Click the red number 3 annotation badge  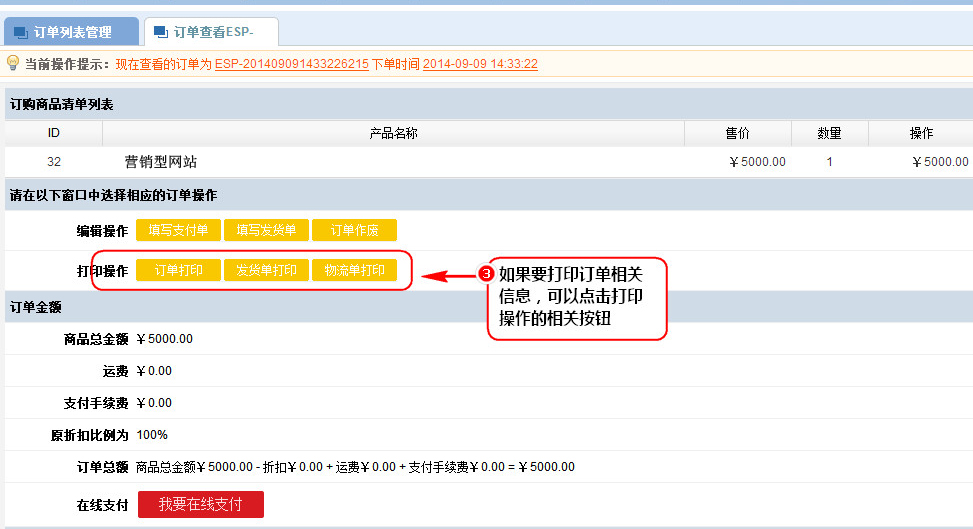pos(487,273)
